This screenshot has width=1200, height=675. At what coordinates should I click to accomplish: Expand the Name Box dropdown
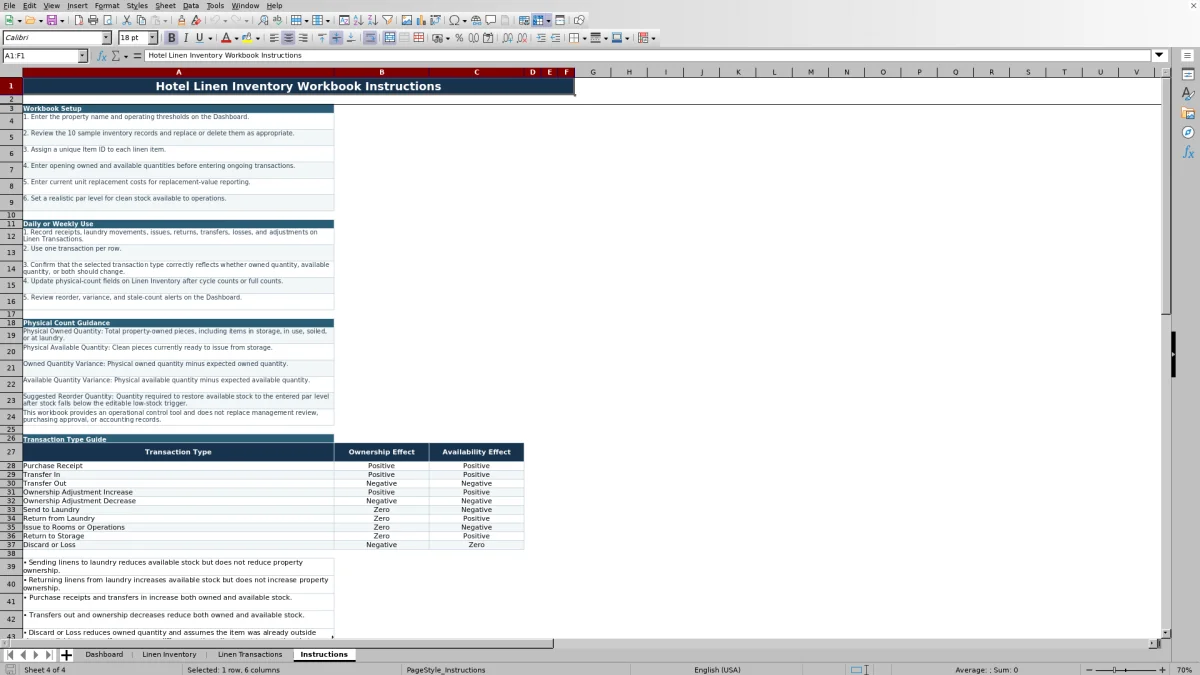click(x=83, y=56)
